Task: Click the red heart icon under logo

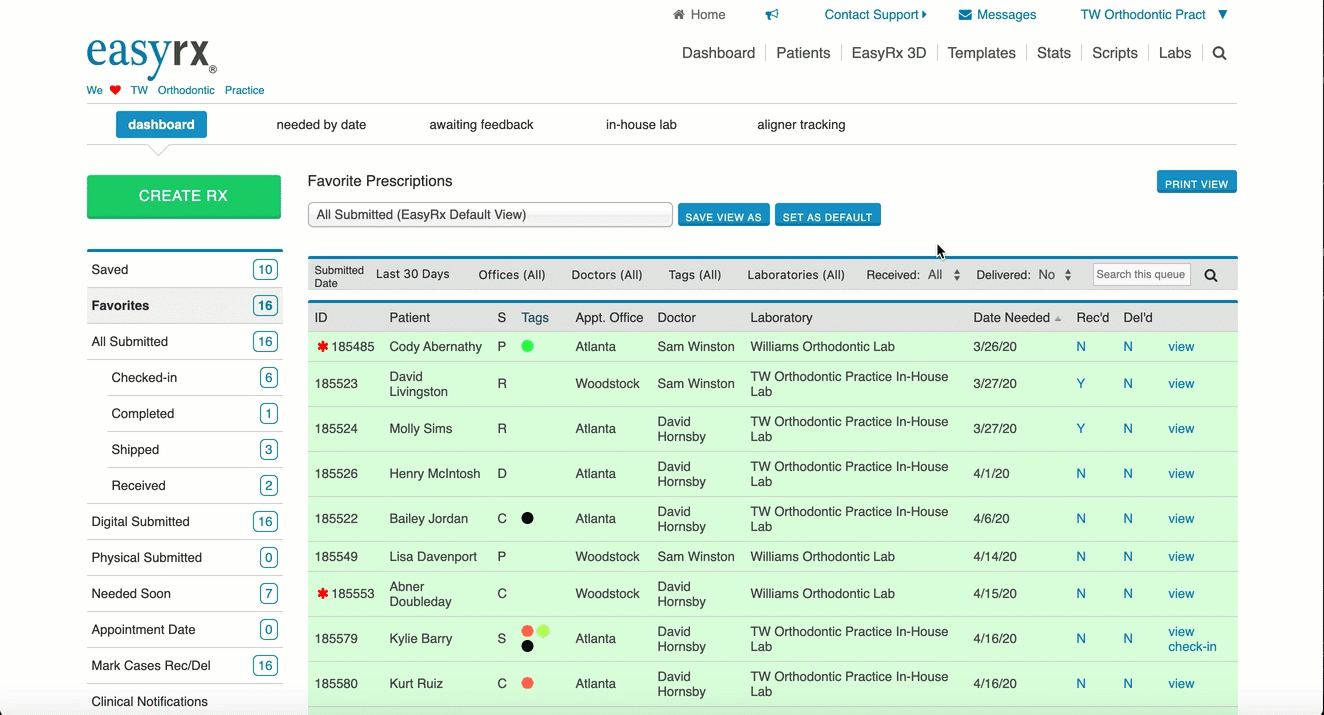Action: (115, 90)
